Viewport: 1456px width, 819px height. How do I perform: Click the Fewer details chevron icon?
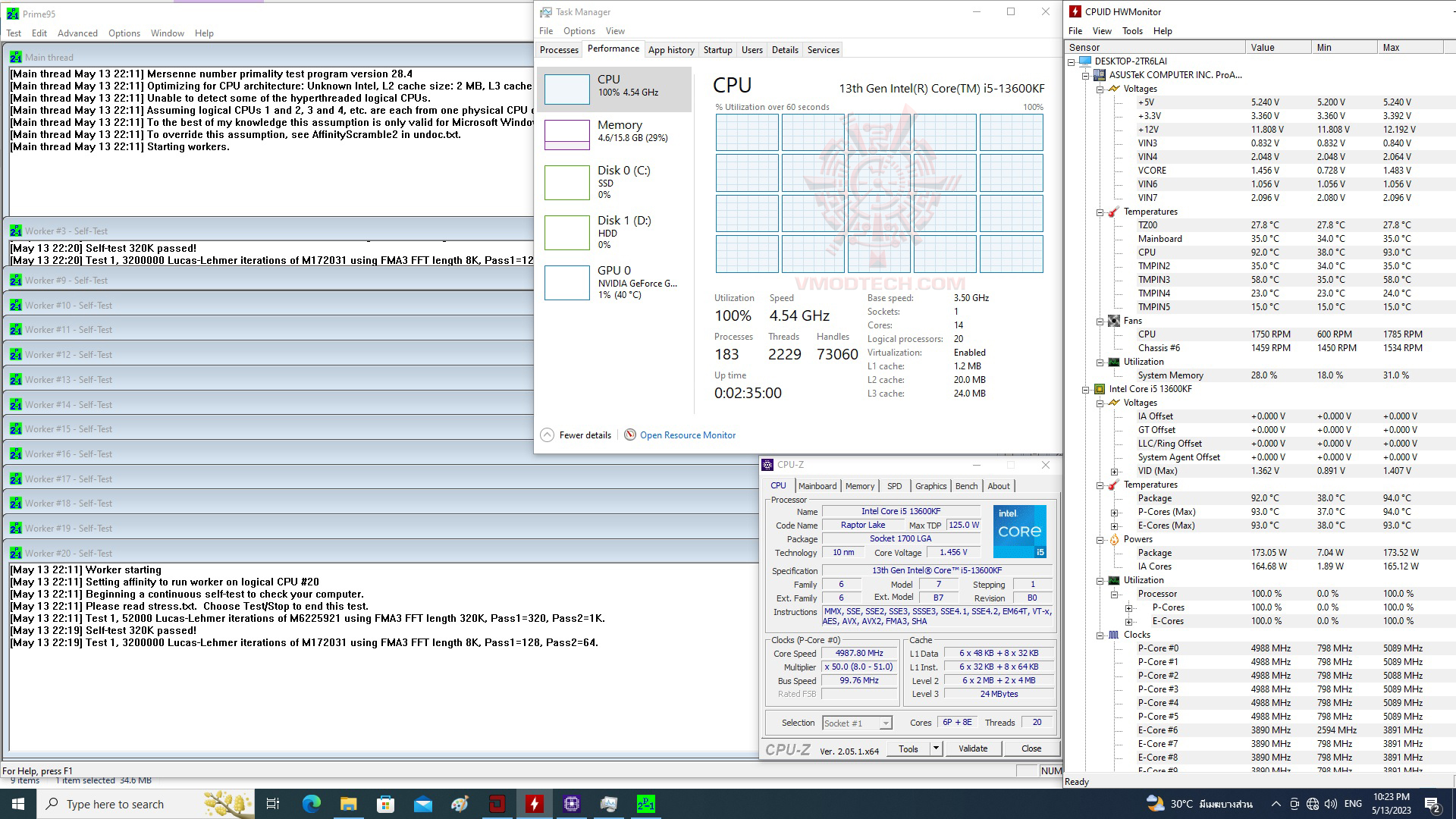[547, 435]
